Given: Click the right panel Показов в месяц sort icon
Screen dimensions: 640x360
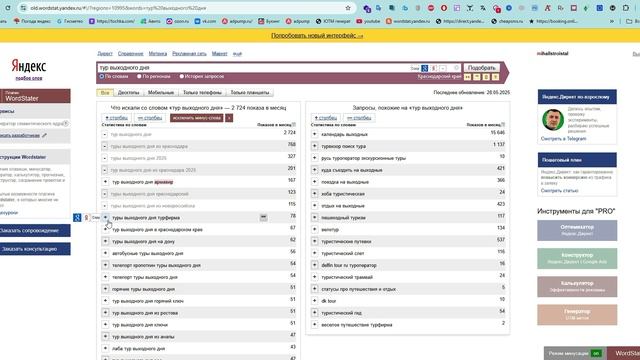Looking at the screenshot, I should tap(503, 125).
